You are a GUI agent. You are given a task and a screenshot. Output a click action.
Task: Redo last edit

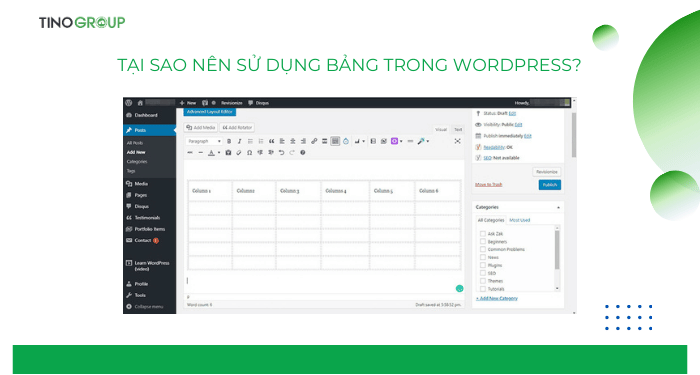pyautogui.click(x=292, y=153)
